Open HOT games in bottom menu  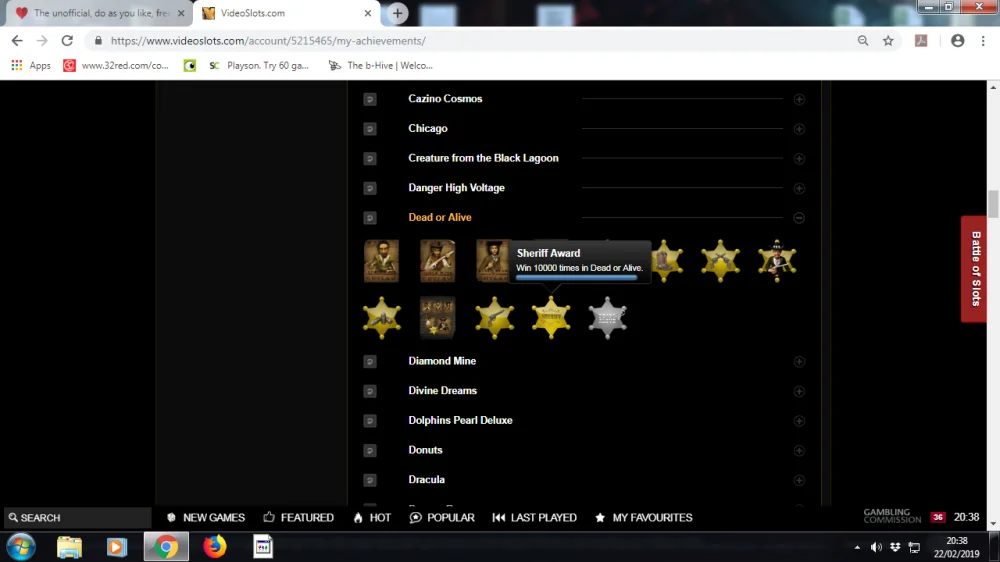click(x=372, y=517)
